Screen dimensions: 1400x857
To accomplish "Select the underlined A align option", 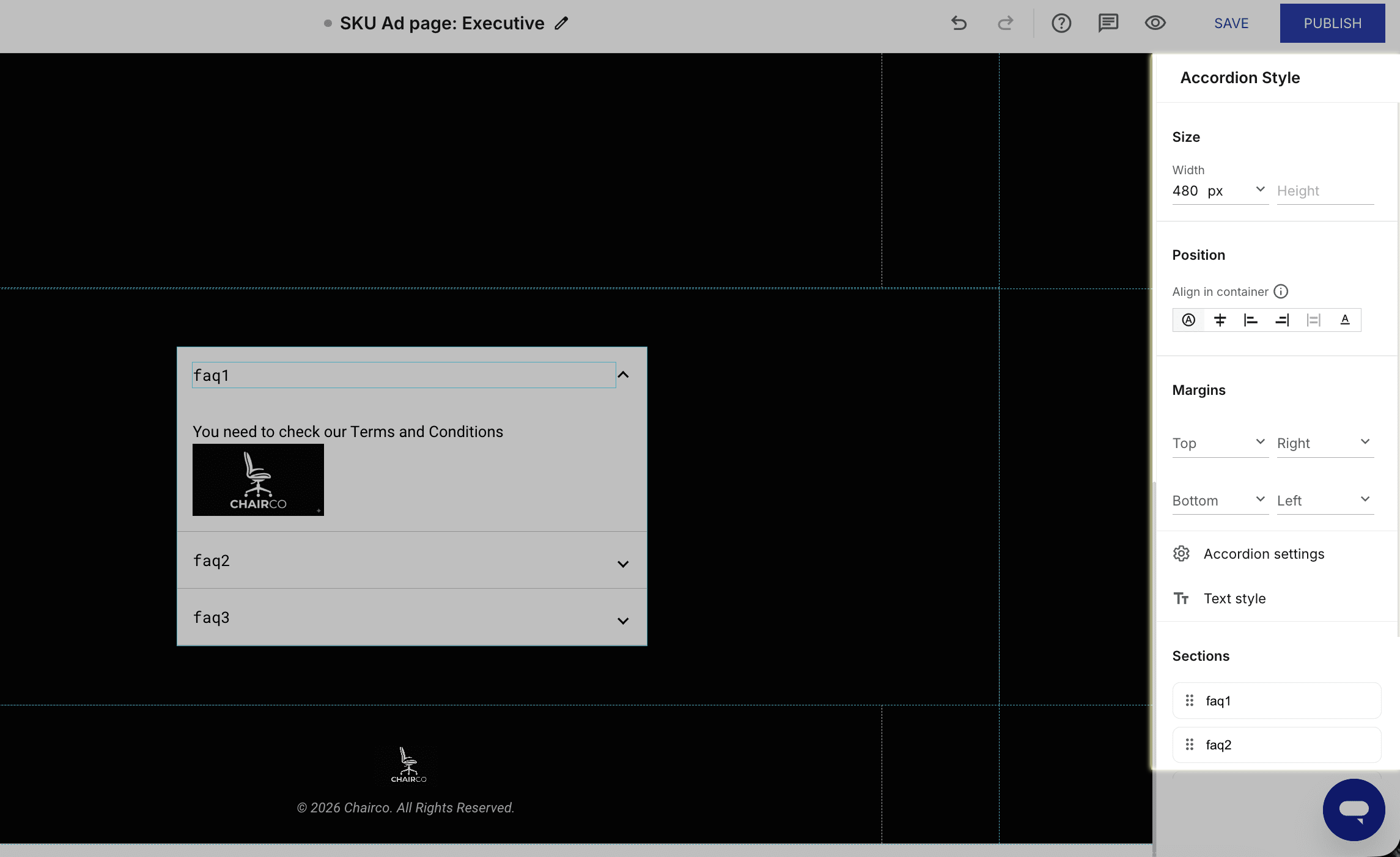I will [x=1344, y=320].
